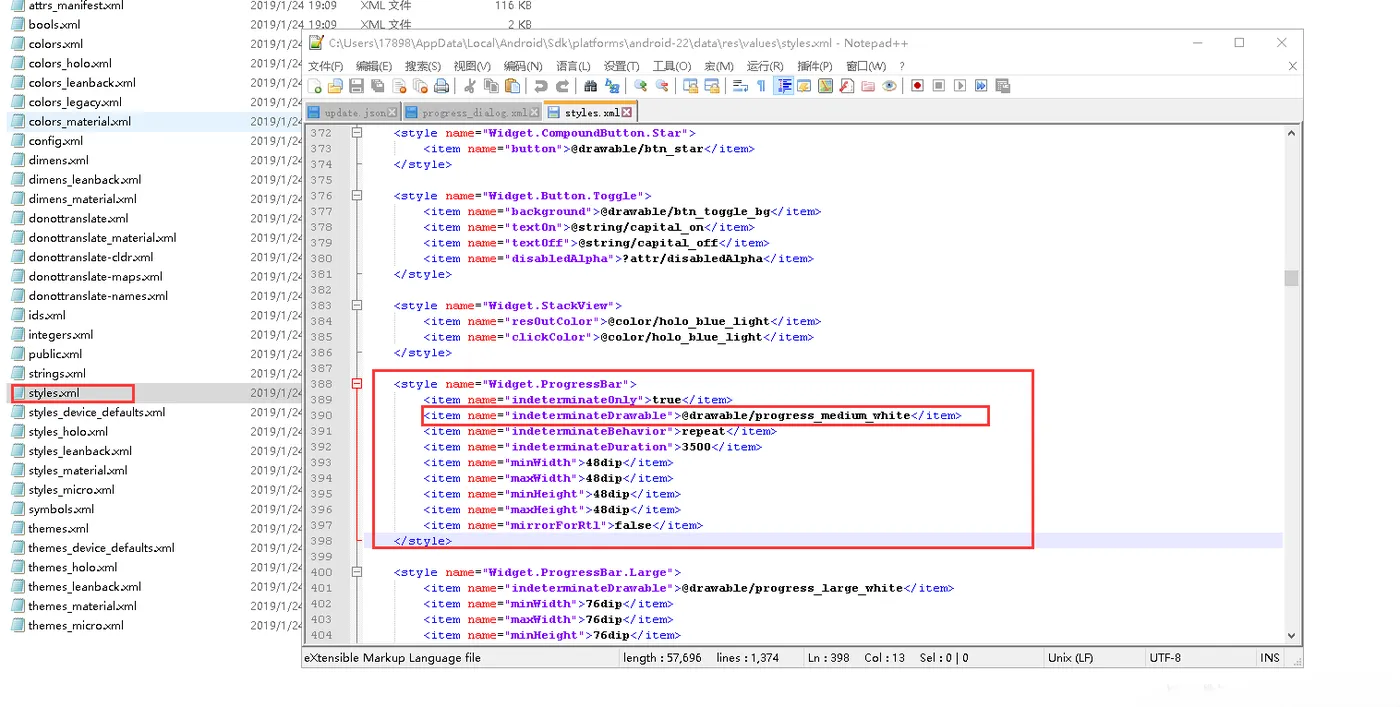The width and height of the screenshot is (1400, 707).
Task: Close document with the menu bar X
Action: [1292, 66]
